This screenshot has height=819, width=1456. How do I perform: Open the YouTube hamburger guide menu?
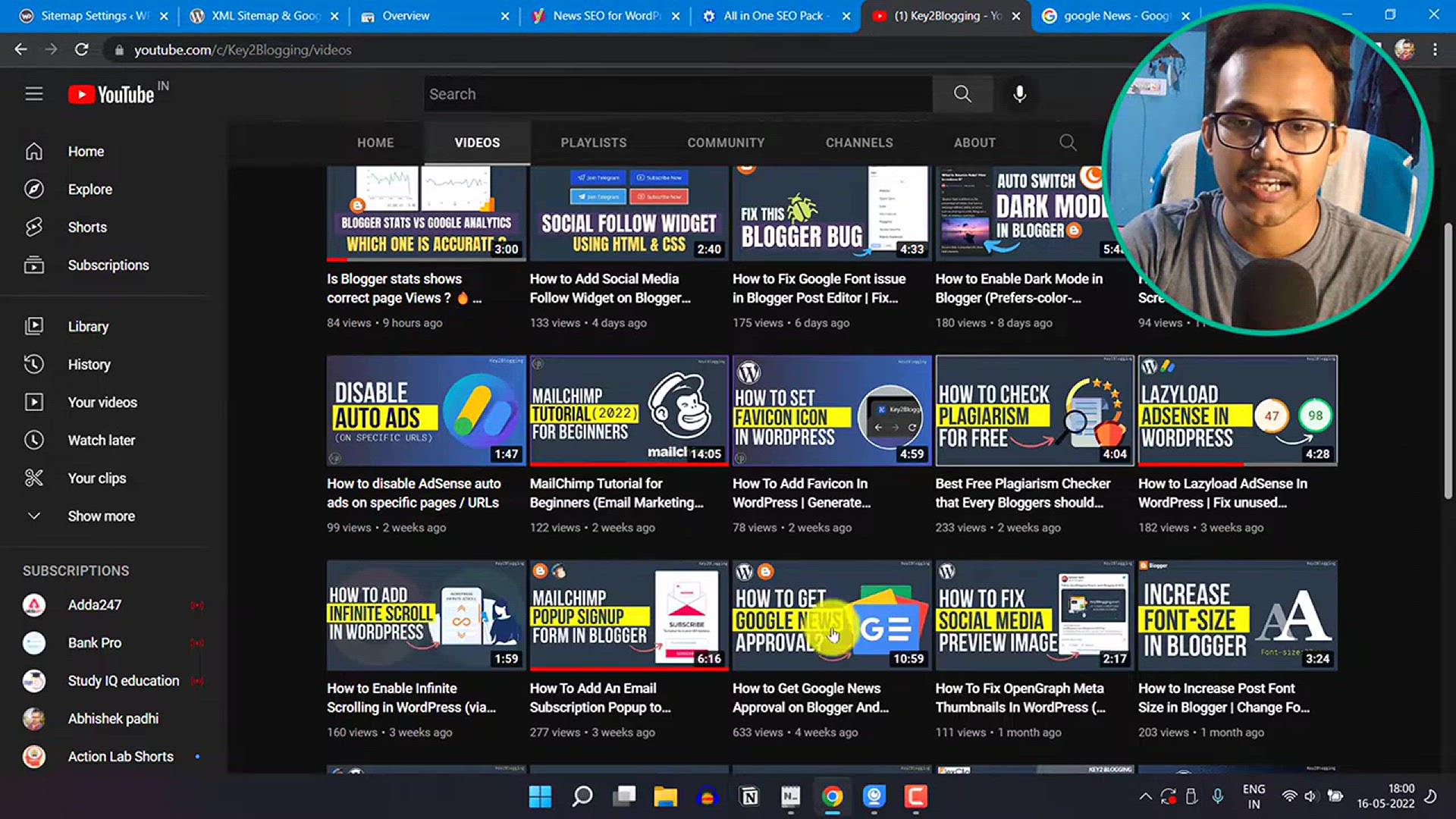click(x=33, y=94)
